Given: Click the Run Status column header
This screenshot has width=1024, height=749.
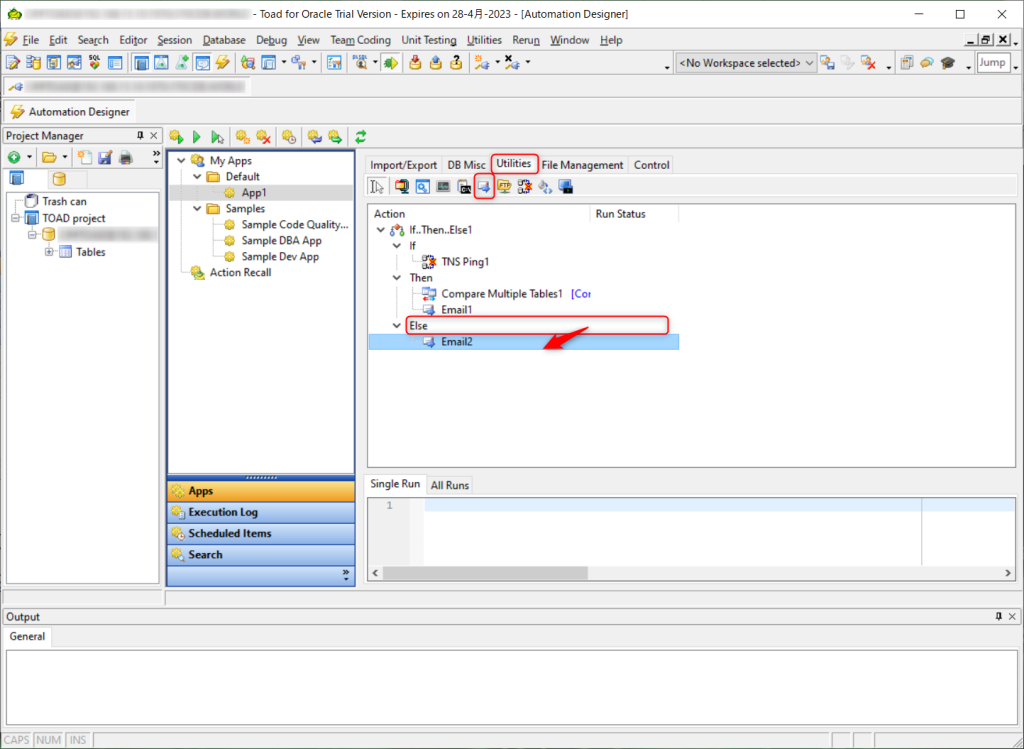Looking at the screenshot, I should [x=634, y=214].
